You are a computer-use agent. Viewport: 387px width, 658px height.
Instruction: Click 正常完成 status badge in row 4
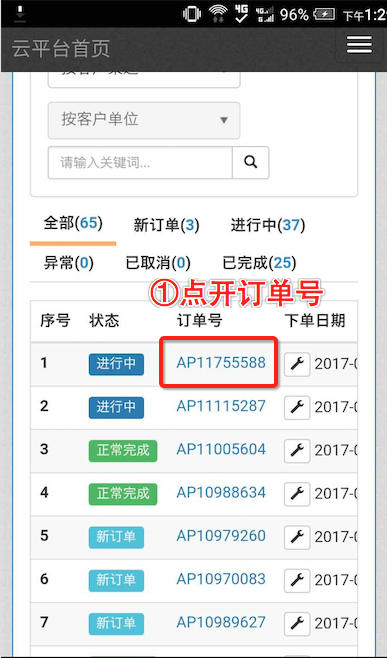123,494
